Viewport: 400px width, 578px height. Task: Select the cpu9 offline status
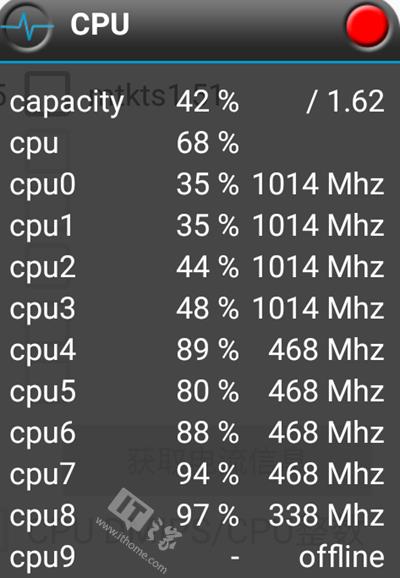341,557
